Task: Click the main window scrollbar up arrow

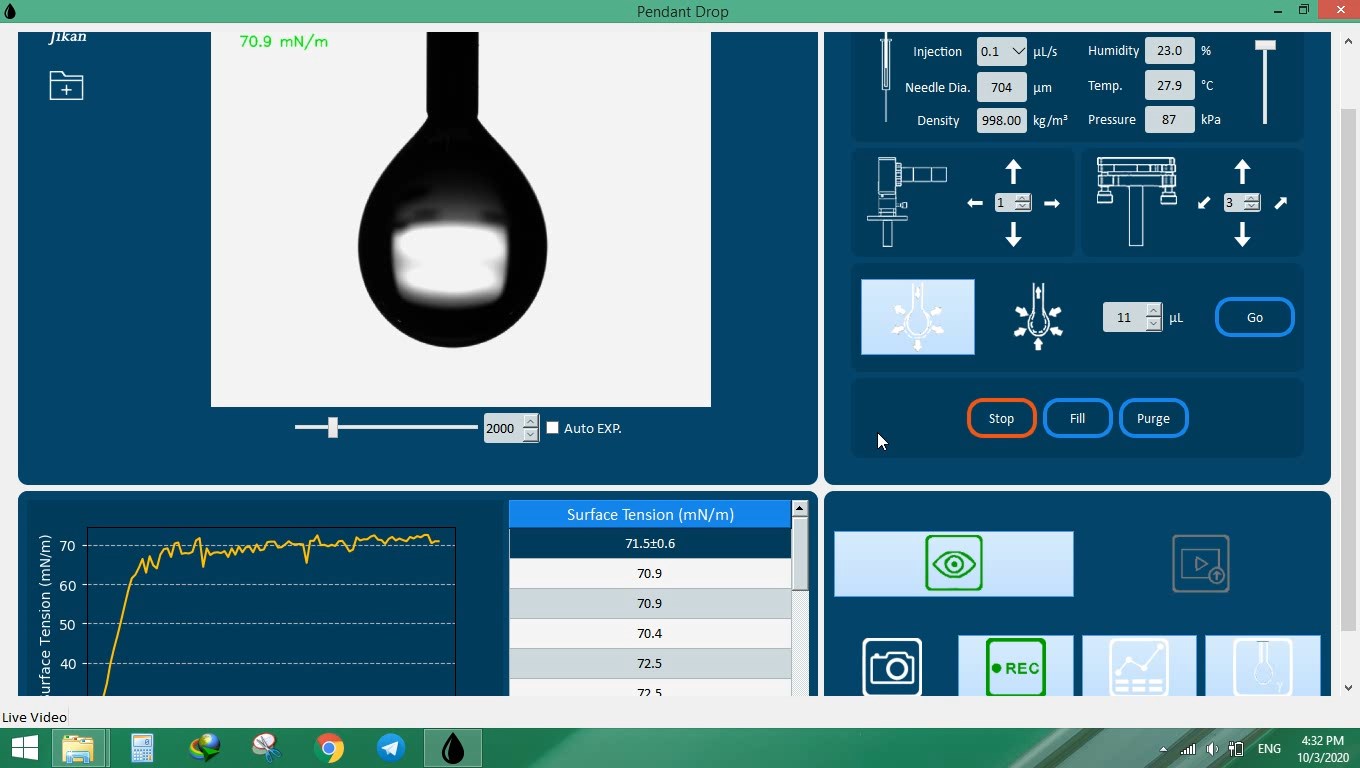Action: (x=1348, y=41)
